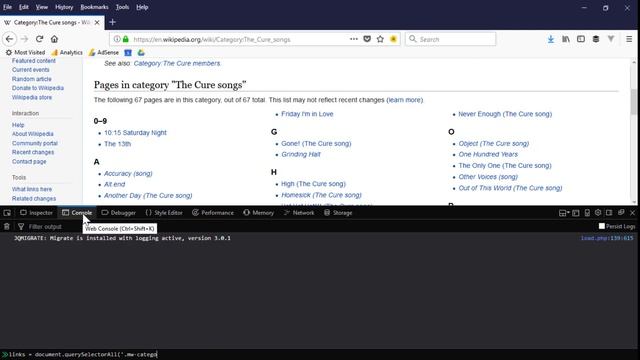Close the developer tools panel
This screenshot has width=640, height=360.
tap(632, 213)
